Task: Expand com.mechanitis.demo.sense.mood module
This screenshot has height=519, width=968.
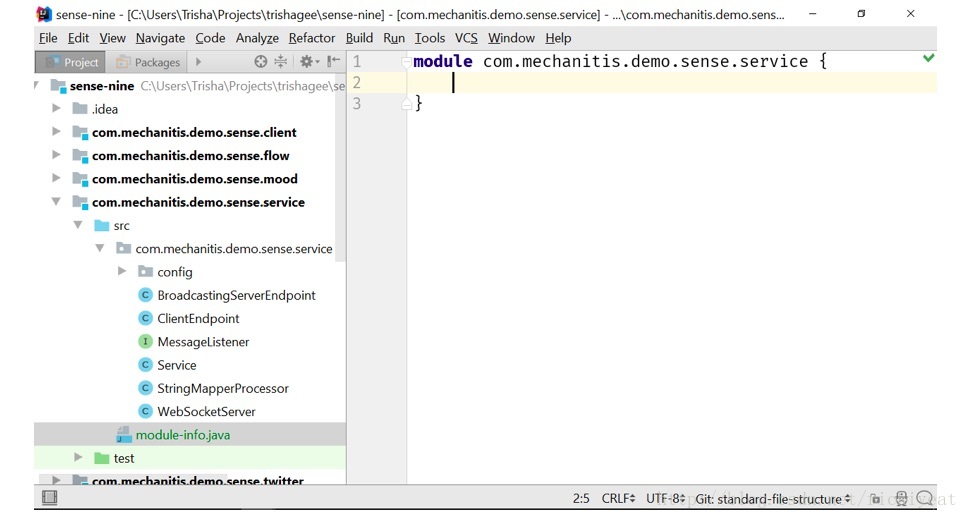Action: [56, 178]
